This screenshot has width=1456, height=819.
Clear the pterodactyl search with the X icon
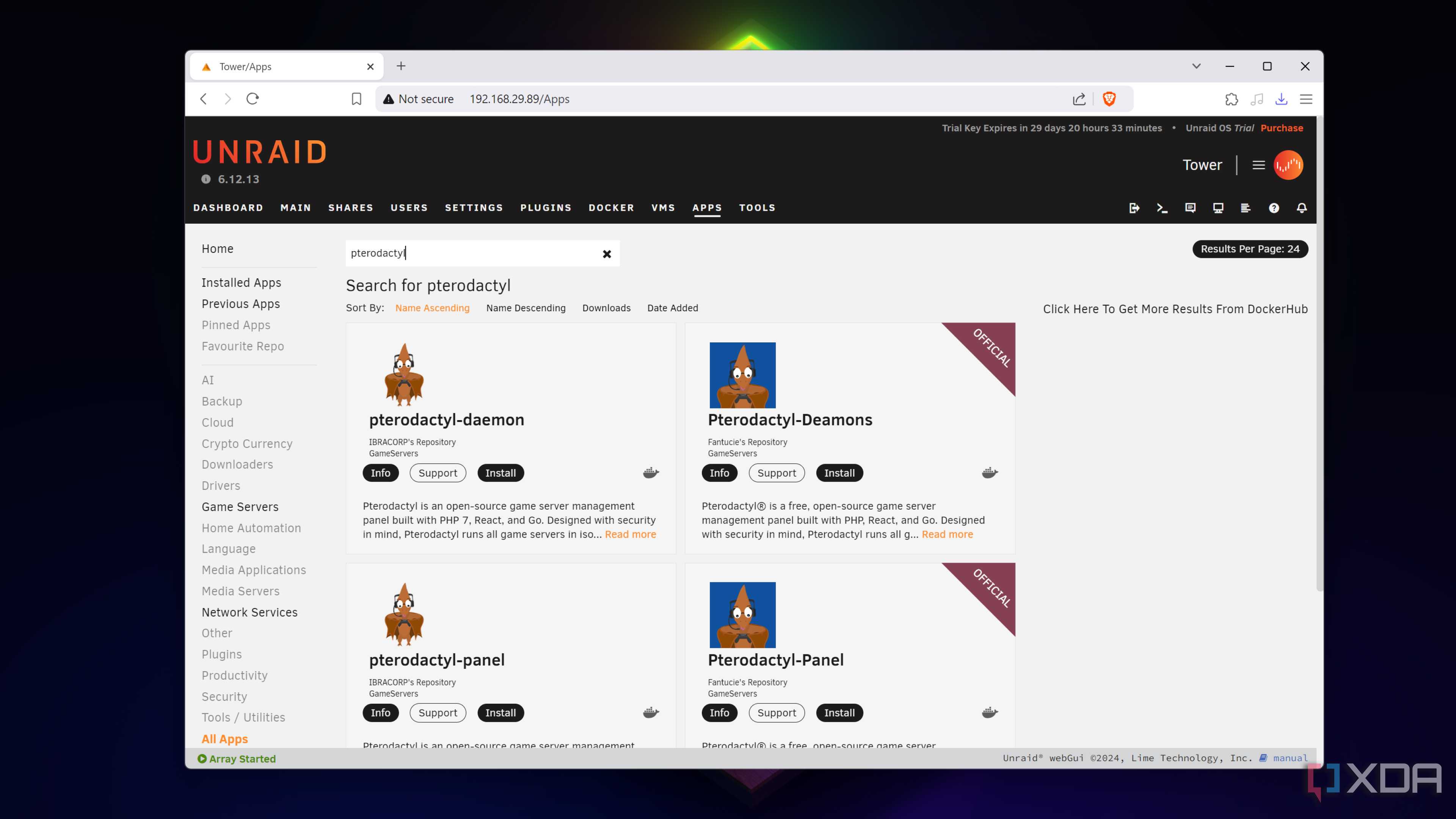(x=607, y=254)
